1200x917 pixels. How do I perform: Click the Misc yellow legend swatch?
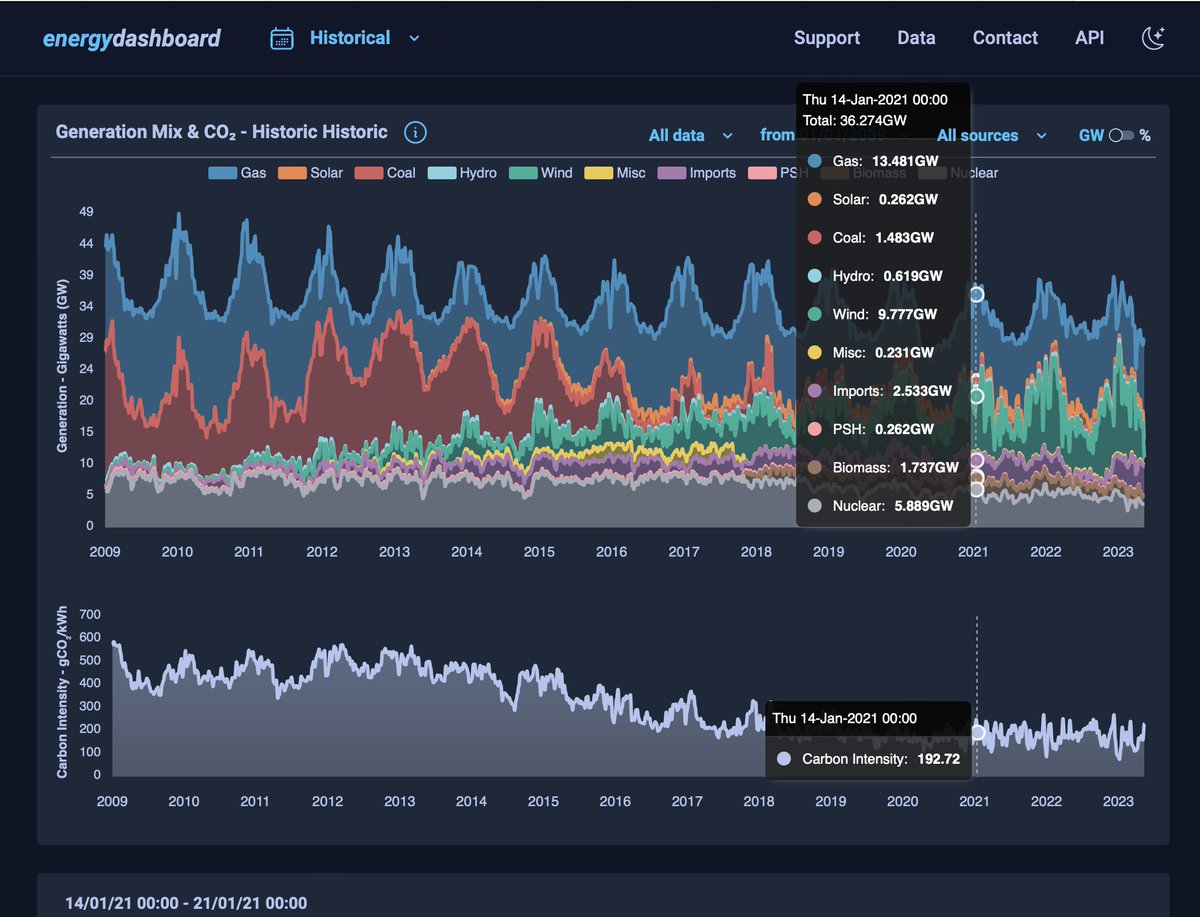click(x=598, y=173)
